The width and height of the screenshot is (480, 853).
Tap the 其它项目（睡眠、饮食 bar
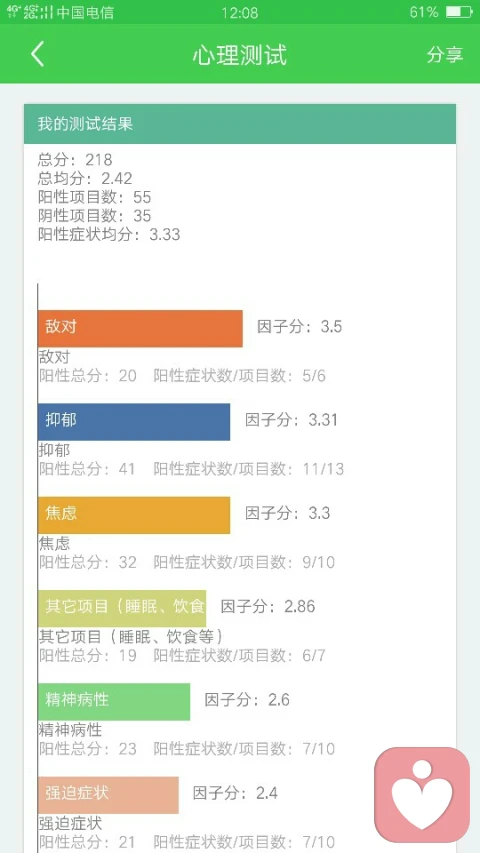coord(122,608)
